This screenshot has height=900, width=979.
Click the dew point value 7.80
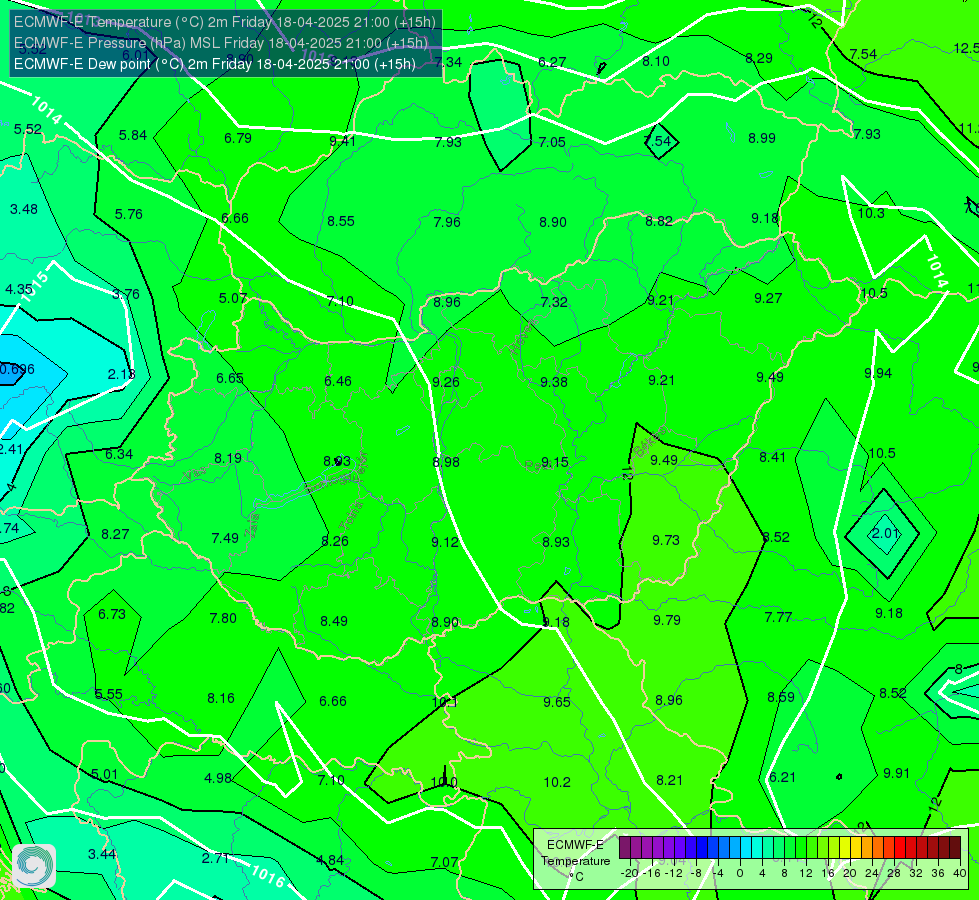click(223, 618)
